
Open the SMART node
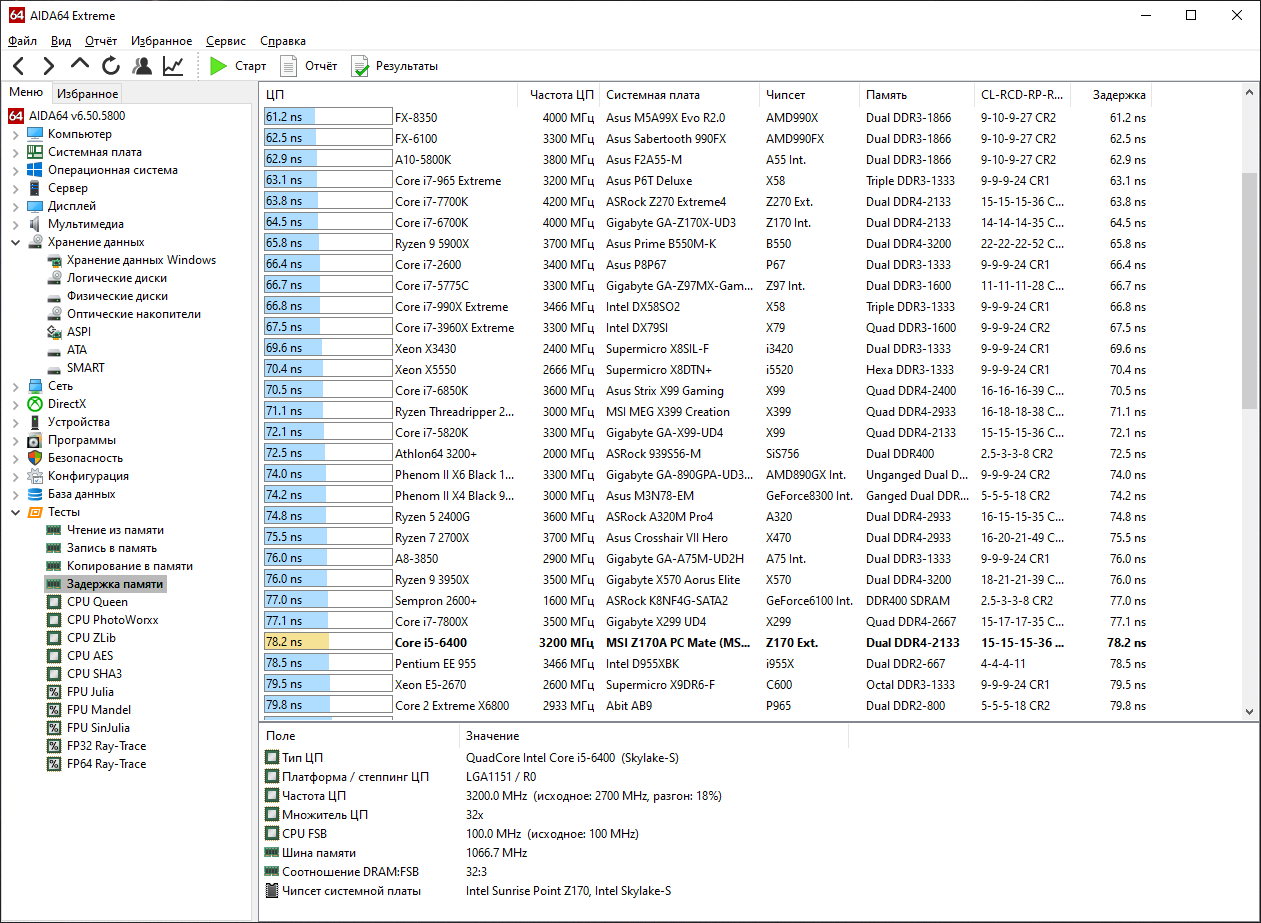tap(85, 368)
